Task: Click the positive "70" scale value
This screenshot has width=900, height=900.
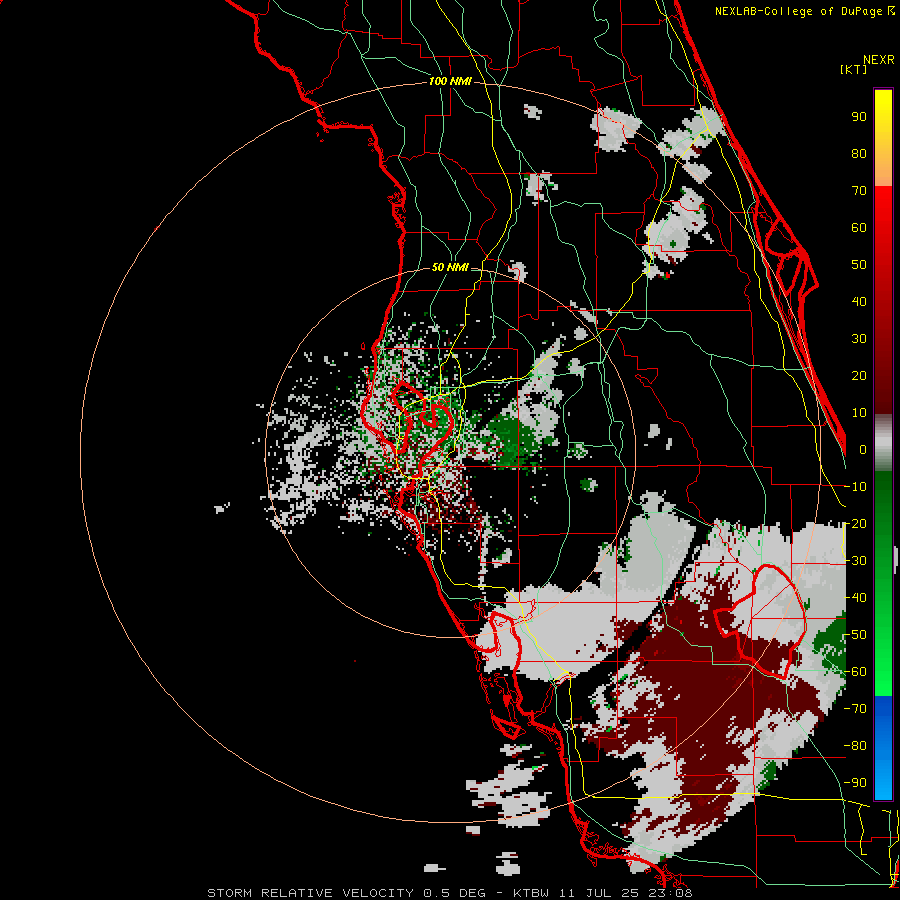Action: pos(859,191)
